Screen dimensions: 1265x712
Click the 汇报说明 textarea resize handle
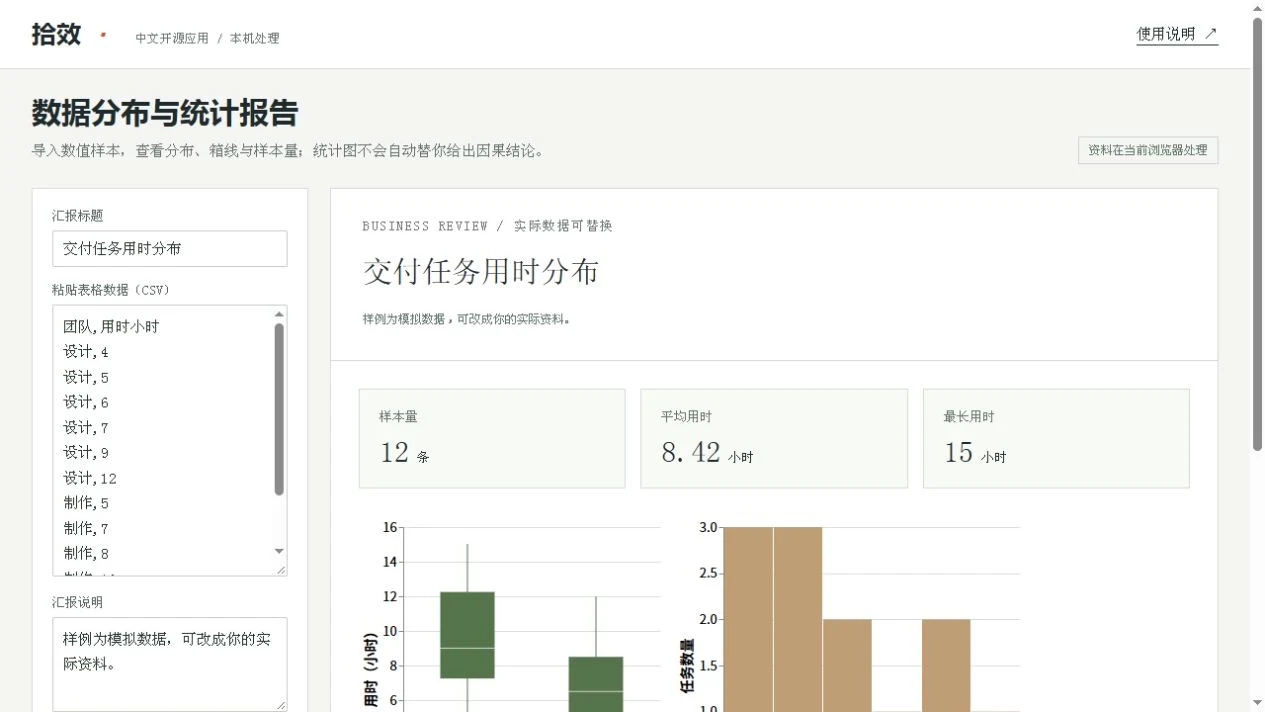pos(281,705)
